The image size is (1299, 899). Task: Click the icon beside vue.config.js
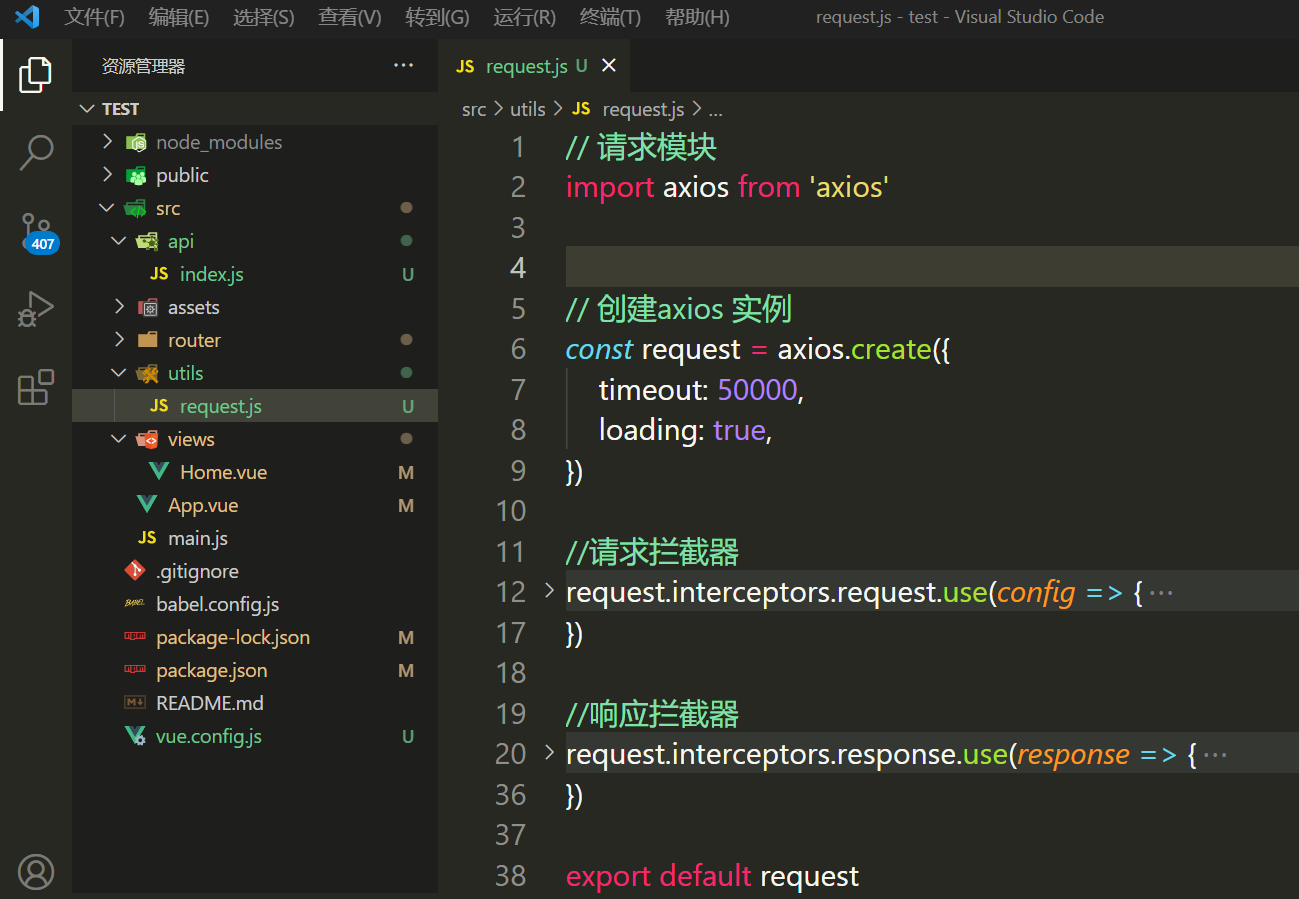135,736
